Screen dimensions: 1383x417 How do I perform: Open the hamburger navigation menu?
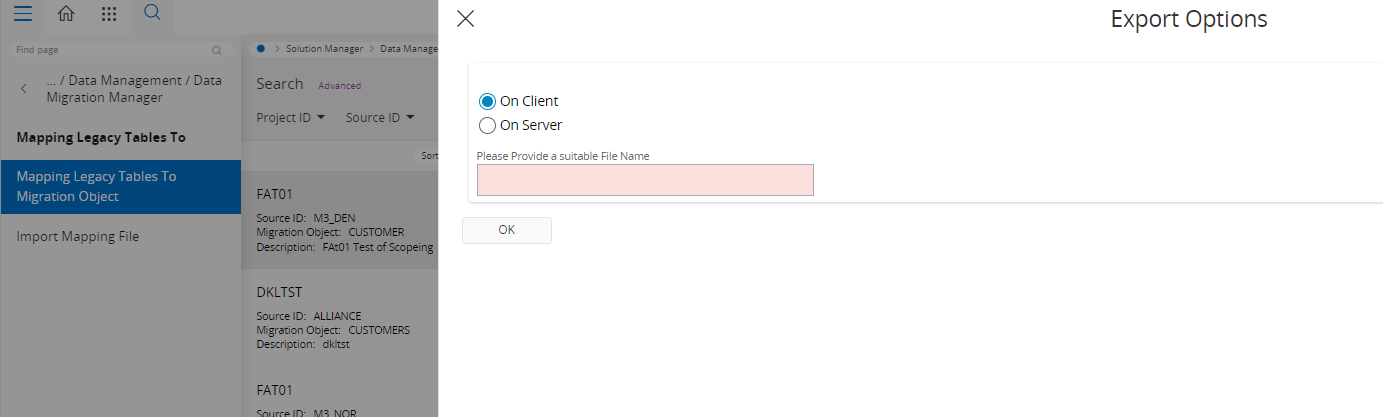[x=22, y=14]
